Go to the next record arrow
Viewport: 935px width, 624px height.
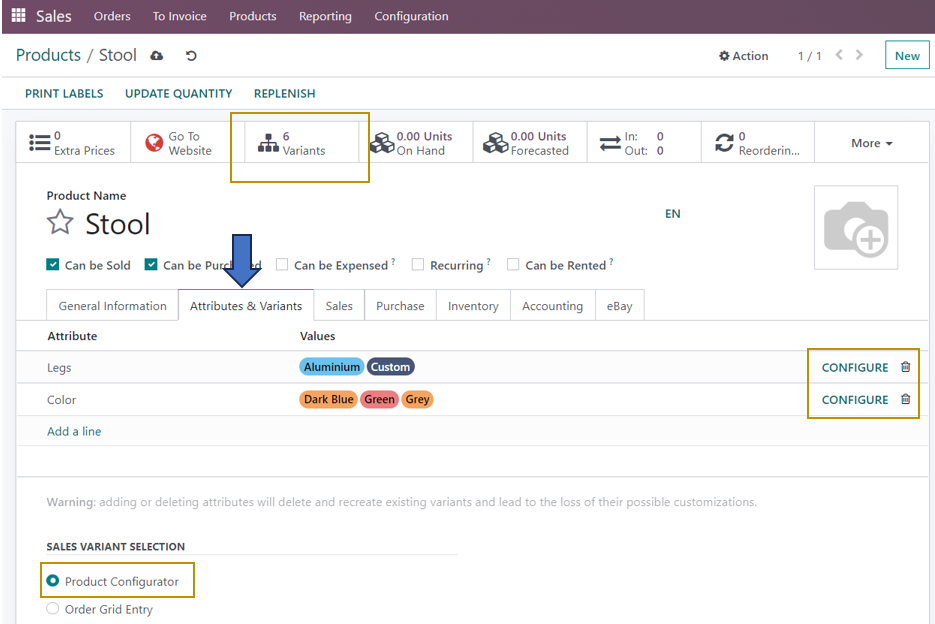coord(860,55)
